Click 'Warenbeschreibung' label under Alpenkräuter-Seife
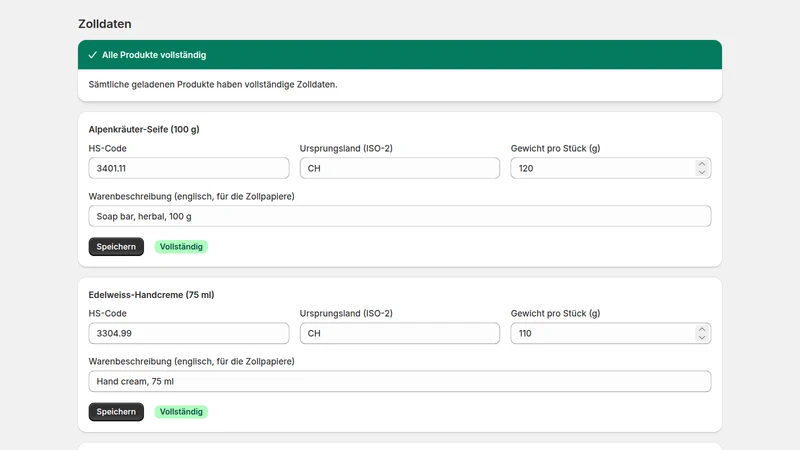The width and height of the screenshot is (800, 450). [191, 196]
